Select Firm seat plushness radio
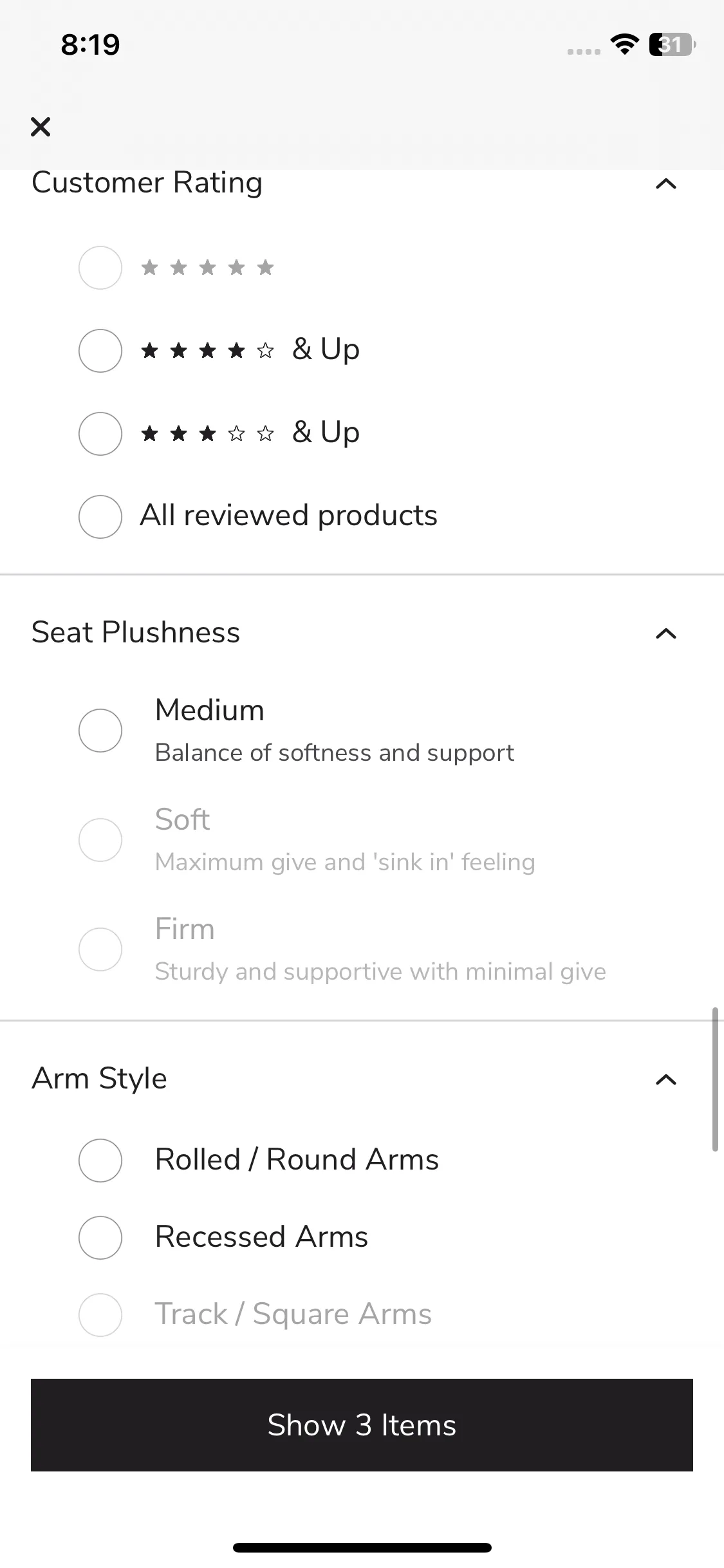Image resolution: width=724 pixels, height=1568 pixels. (100, 949)
